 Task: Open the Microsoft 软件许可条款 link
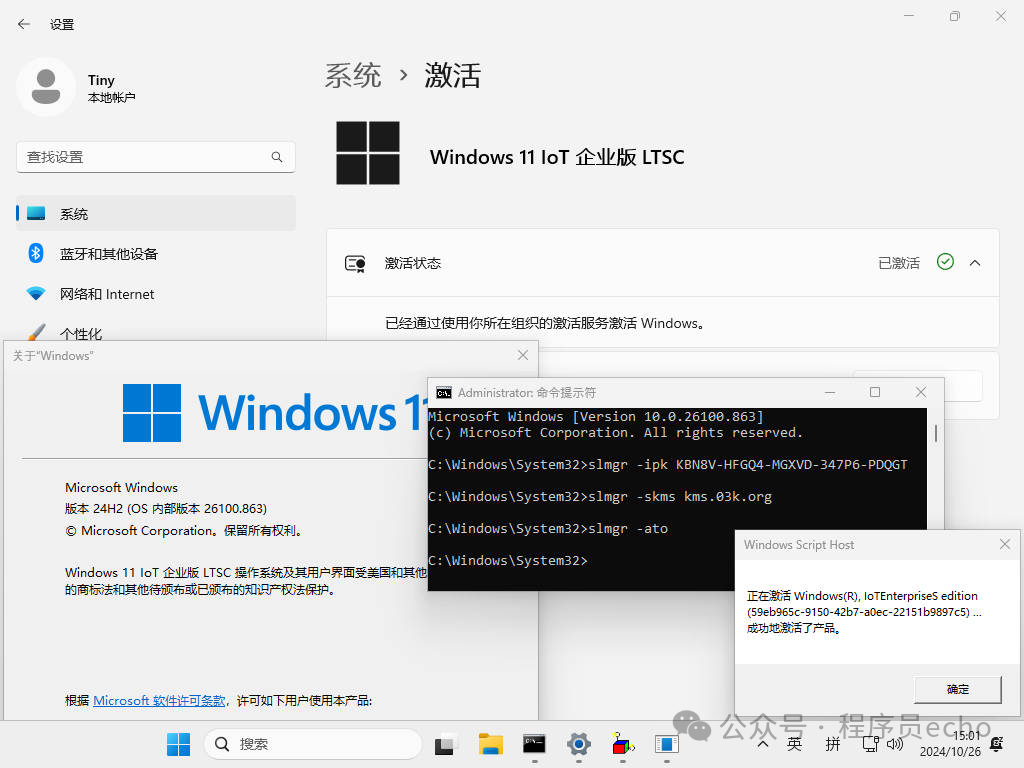pyautogui.click(x=159, y=701)
